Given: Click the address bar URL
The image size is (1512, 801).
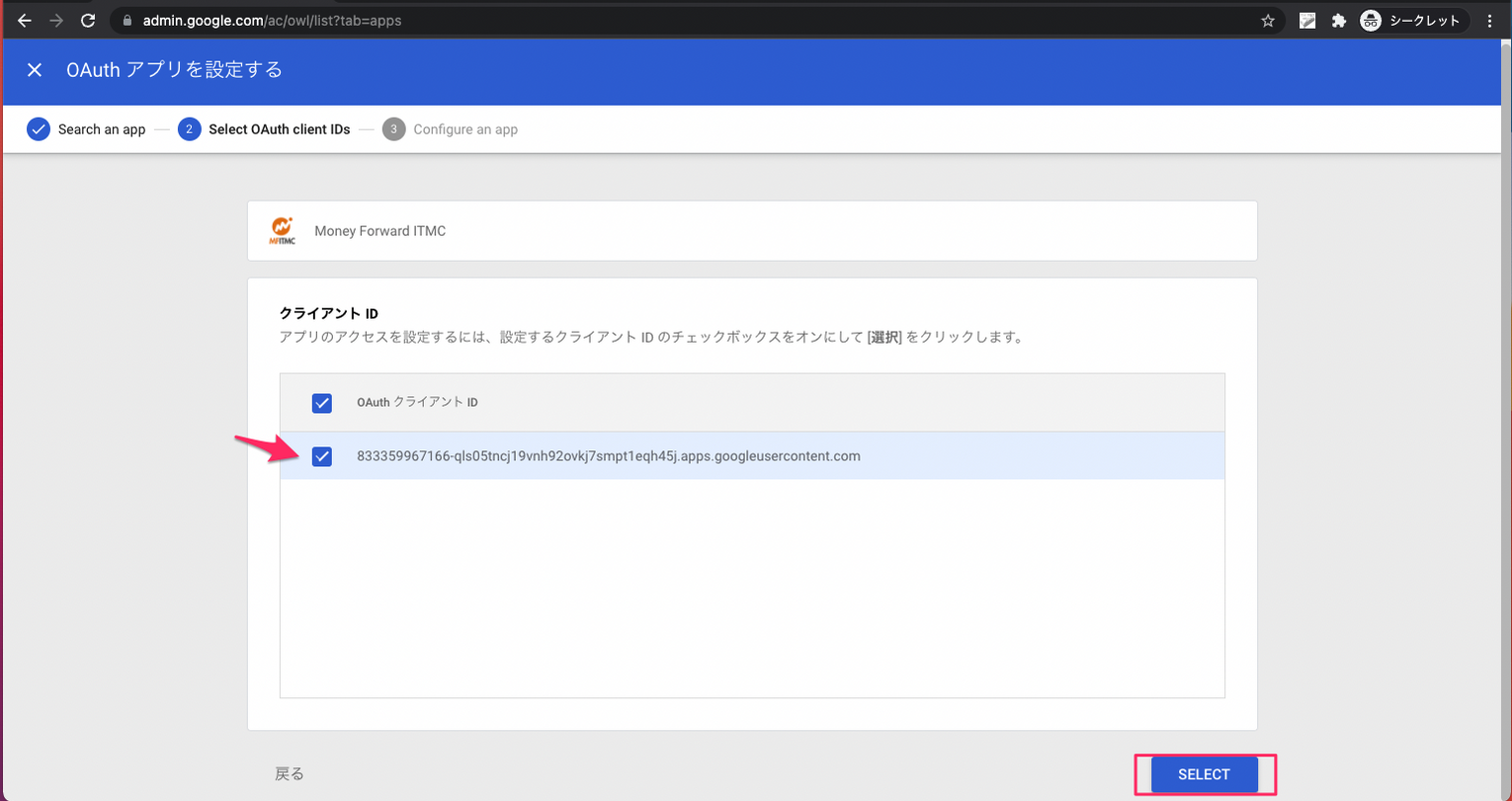Looking at the screenshot, I should [272, 20].
